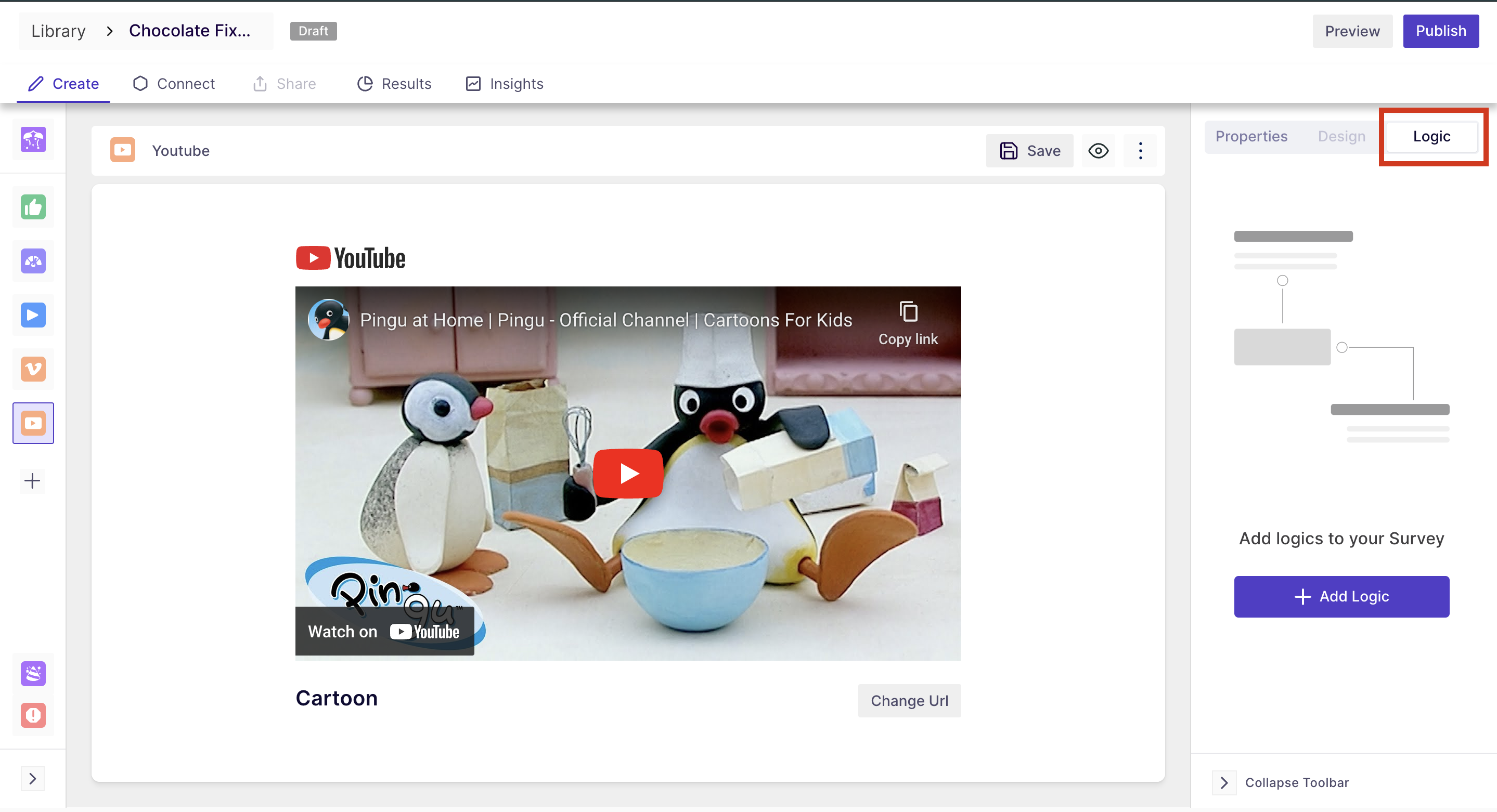The image size is (1497, 812).
Task: Switch to the Connect tab
Action: click(174, 84)
